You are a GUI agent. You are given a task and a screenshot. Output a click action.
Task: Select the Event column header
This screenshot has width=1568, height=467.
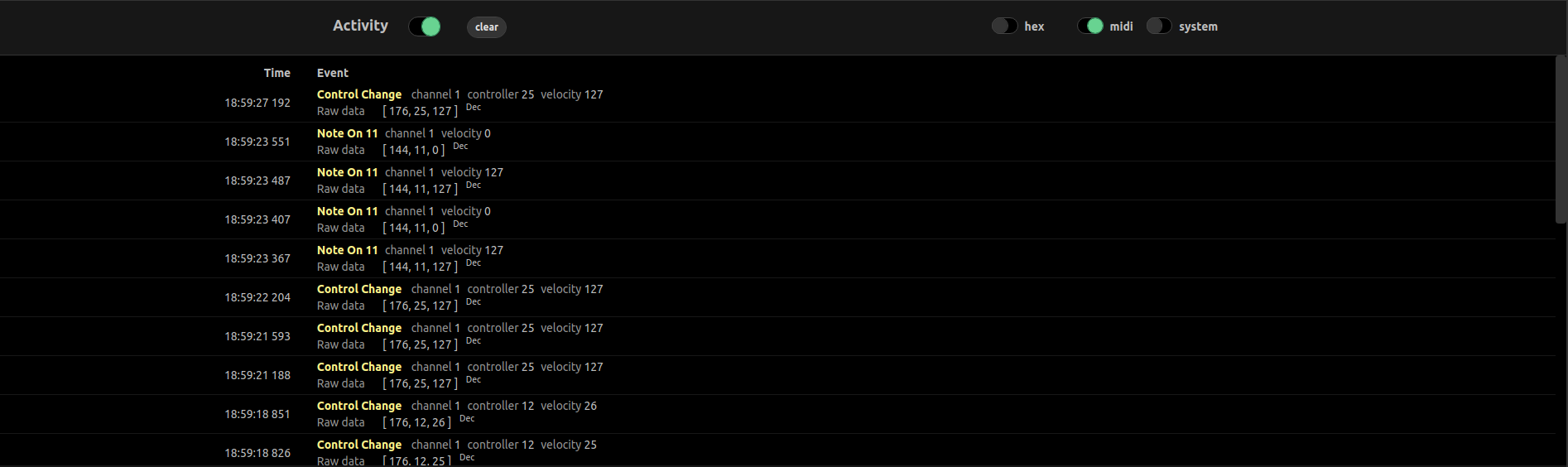333,73
